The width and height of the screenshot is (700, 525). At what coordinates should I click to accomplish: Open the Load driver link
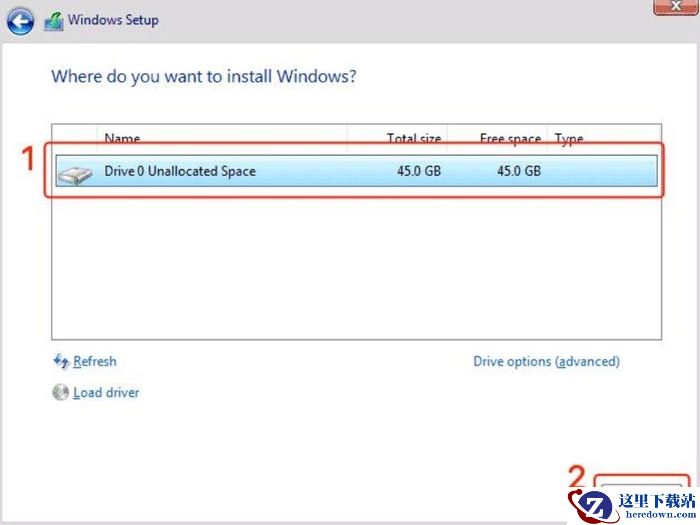[106, 392]
